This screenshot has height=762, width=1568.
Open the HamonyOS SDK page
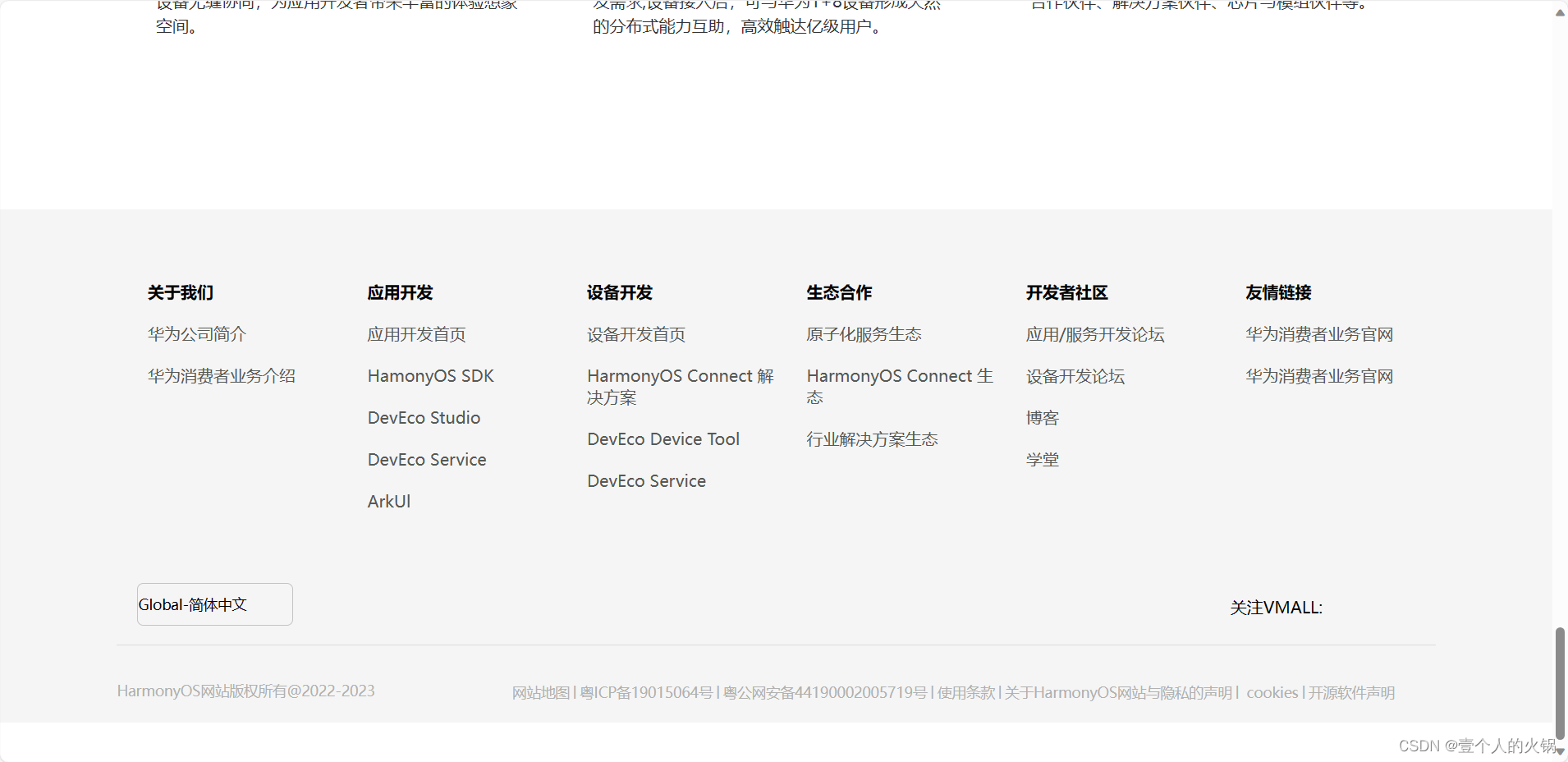(430, 375)
